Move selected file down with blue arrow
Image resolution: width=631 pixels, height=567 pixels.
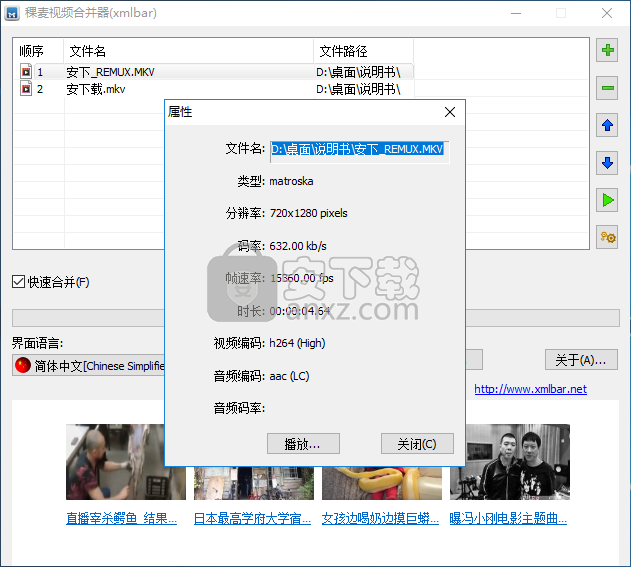[607, 163]
